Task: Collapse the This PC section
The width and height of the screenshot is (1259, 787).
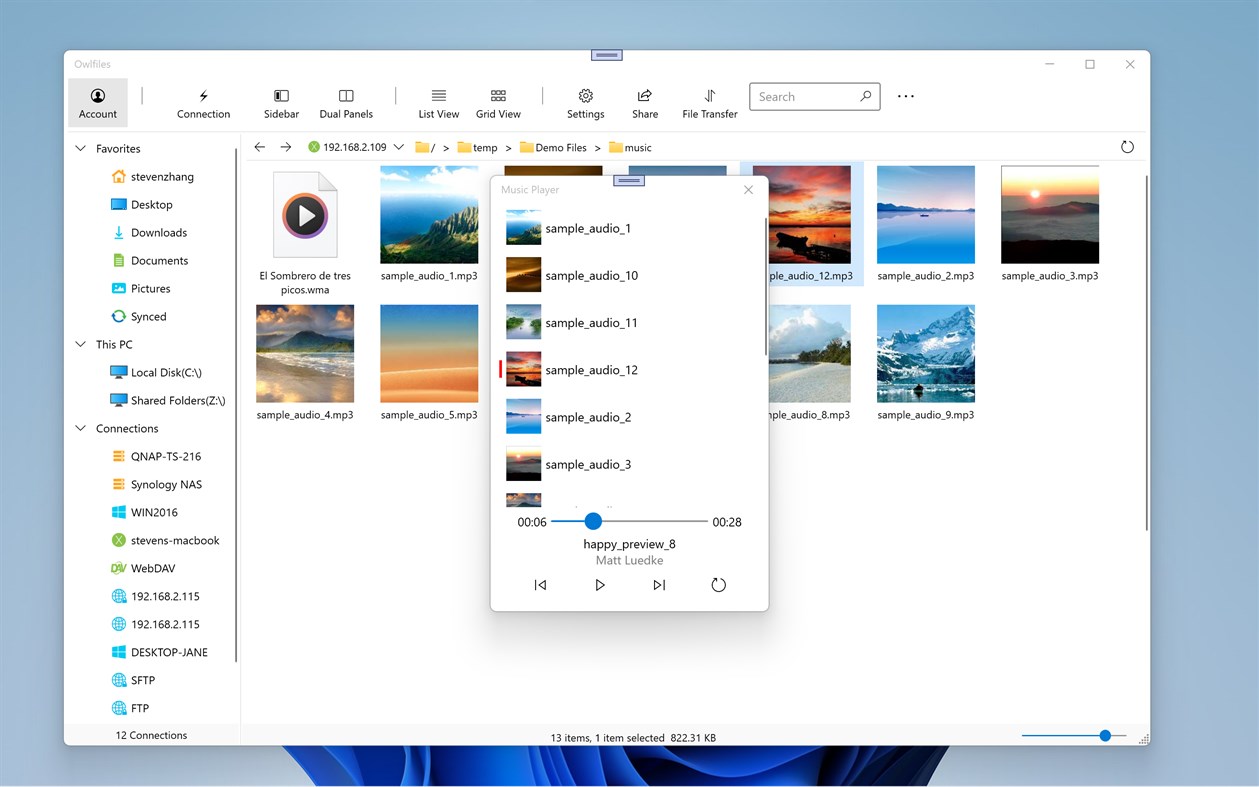Action: 80,344
